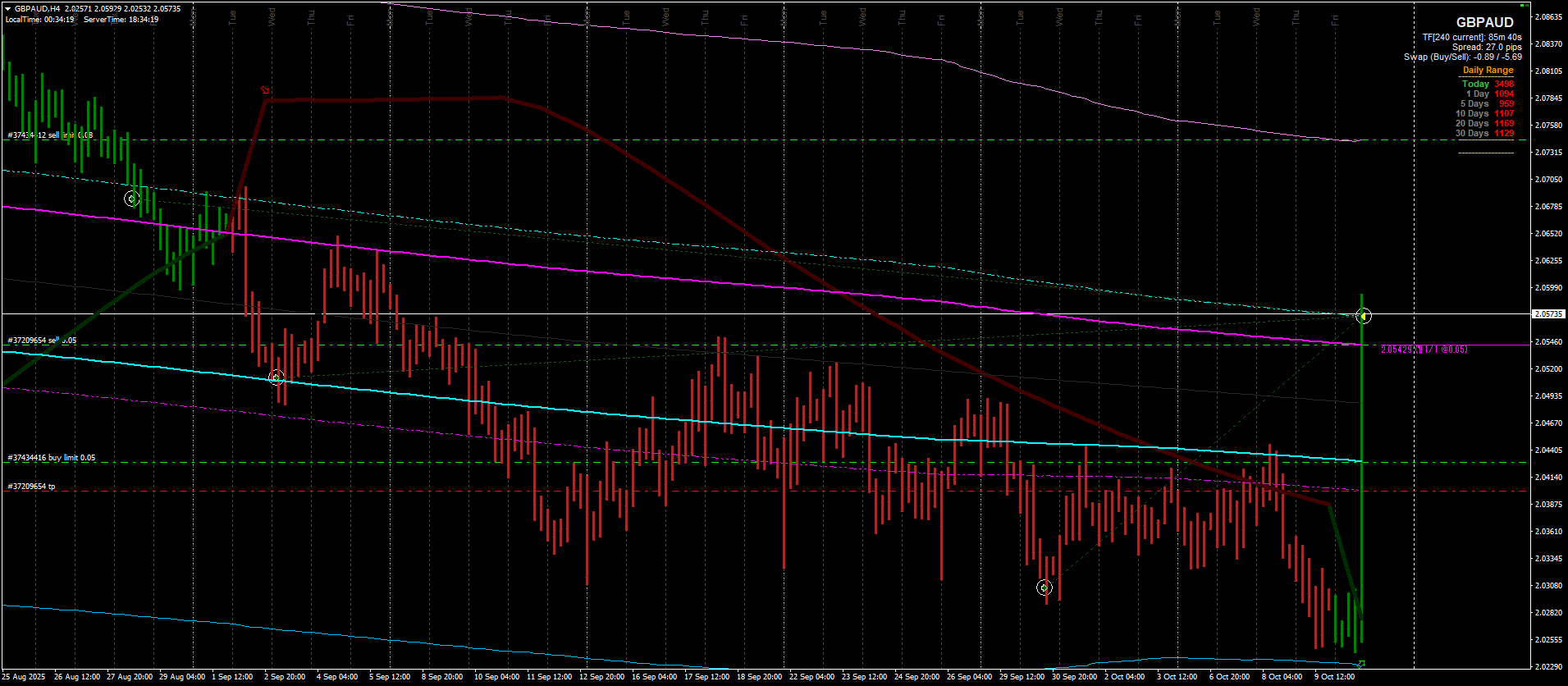Select the circled yellow arrow at current price
Image resolution: width=1568 pixels, height=686 pixels.
(1364, 316)
